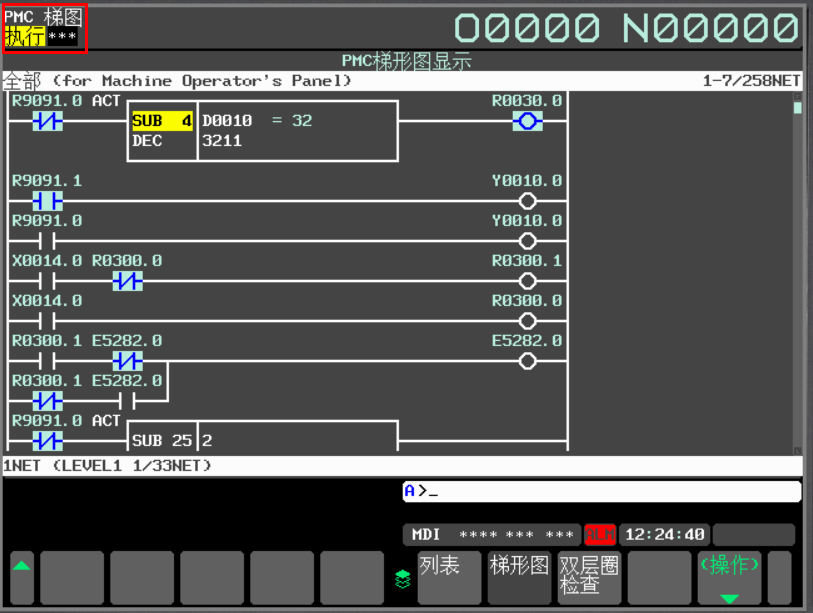The width and height of the screenshot is (813, 613).
Task: Switch to the 梯形图 ladder softkey
Action: tap(519, 577)
